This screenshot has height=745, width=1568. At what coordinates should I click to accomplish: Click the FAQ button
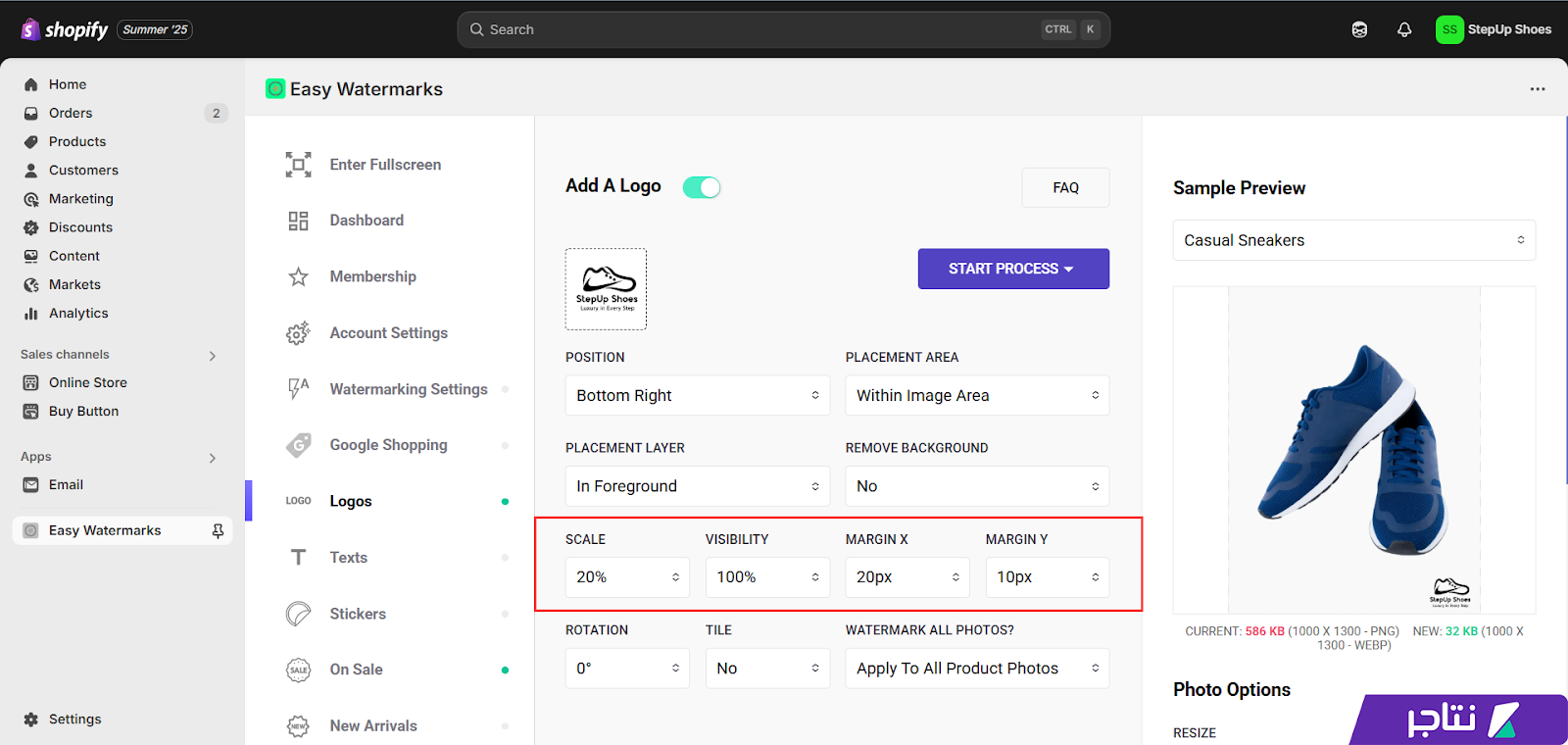[1065, 187]
